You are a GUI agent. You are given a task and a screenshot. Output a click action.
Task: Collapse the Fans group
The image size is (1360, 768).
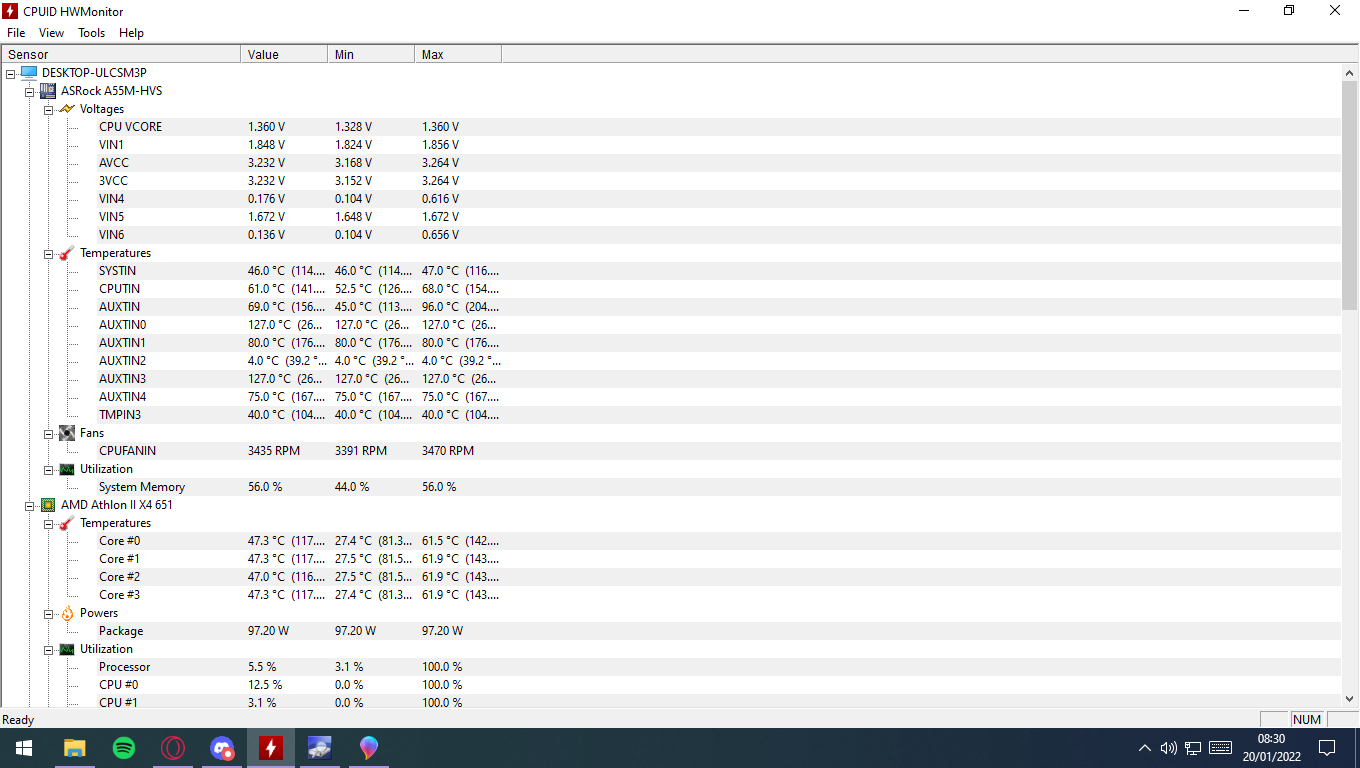(x=48, y=433)
